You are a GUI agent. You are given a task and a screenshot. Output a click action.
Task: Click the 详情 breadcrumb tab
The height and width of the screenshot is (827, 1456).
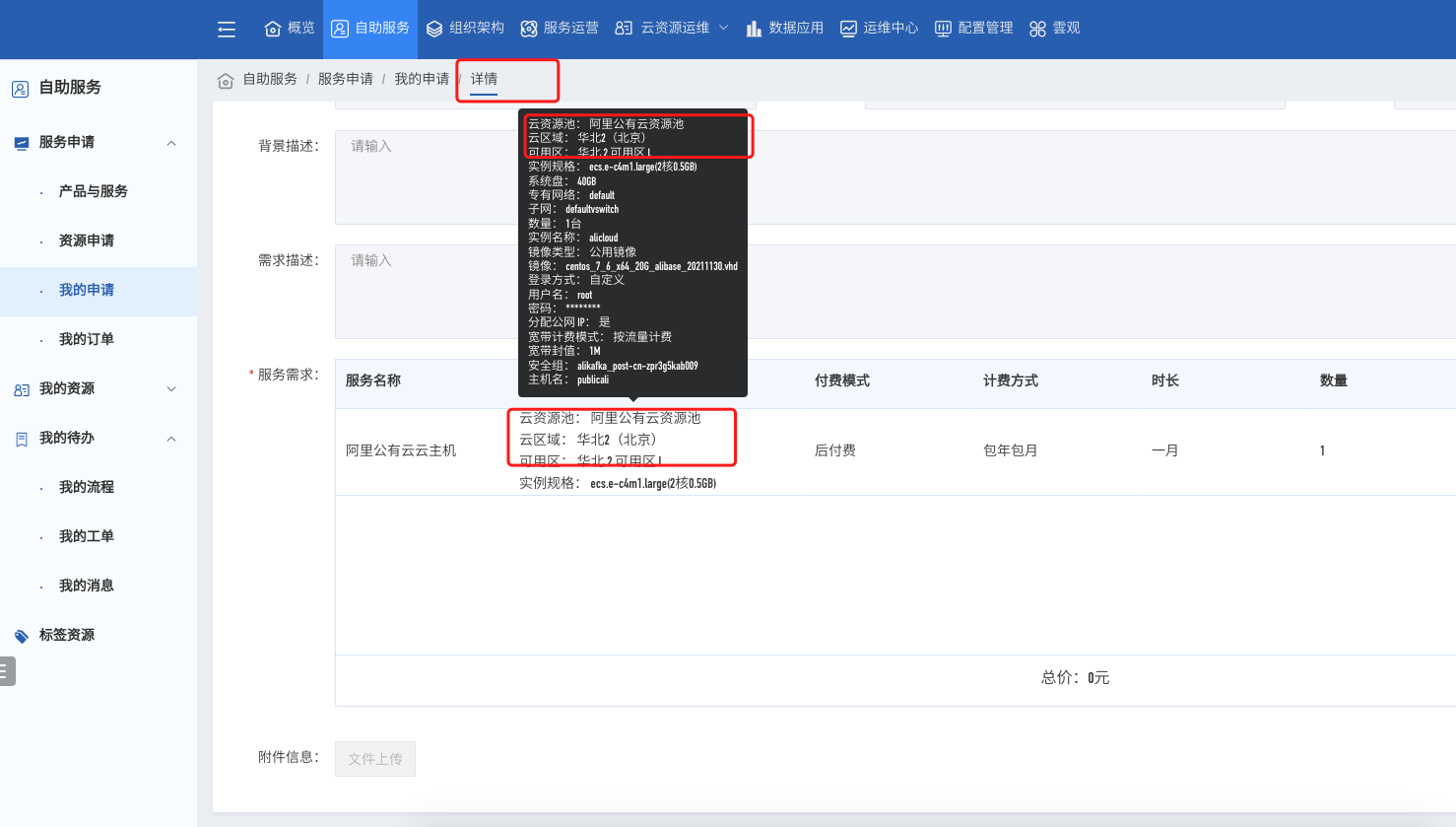484,79
